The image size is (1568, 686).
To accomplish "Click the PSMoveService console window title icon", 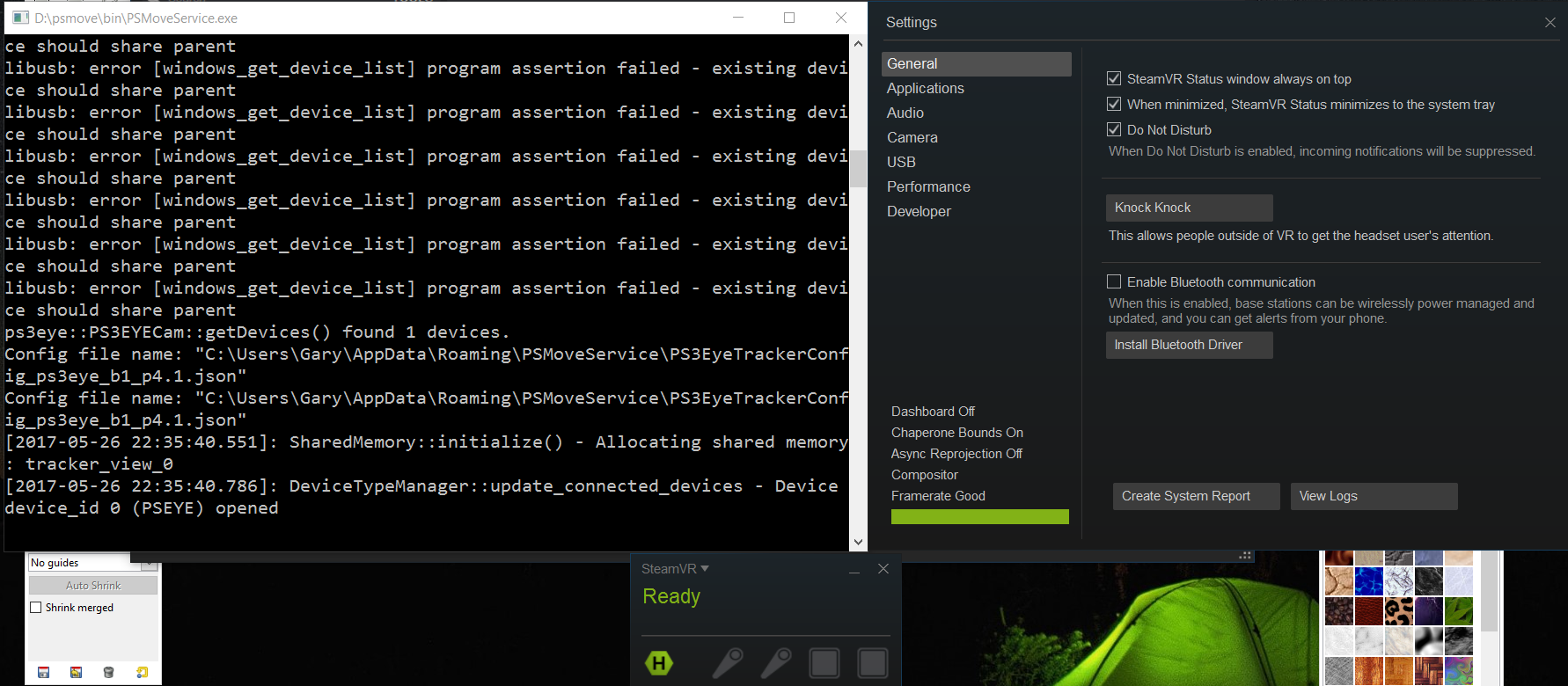I will pyautogui.click(x=21, y=18).
